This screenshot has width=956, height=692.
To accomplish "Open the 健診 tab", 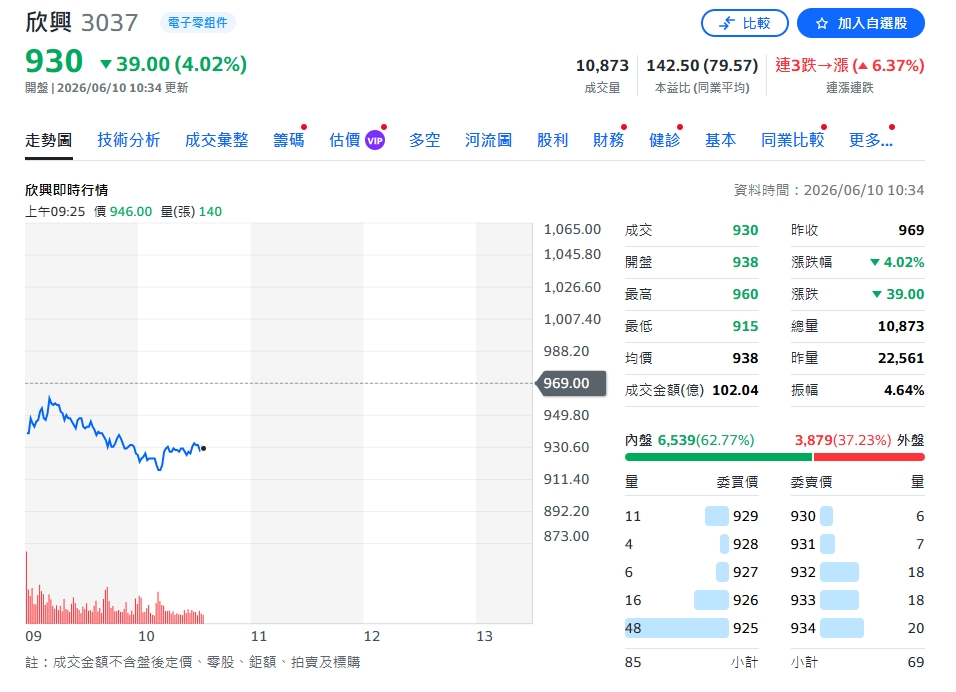I will coord(665,140).
